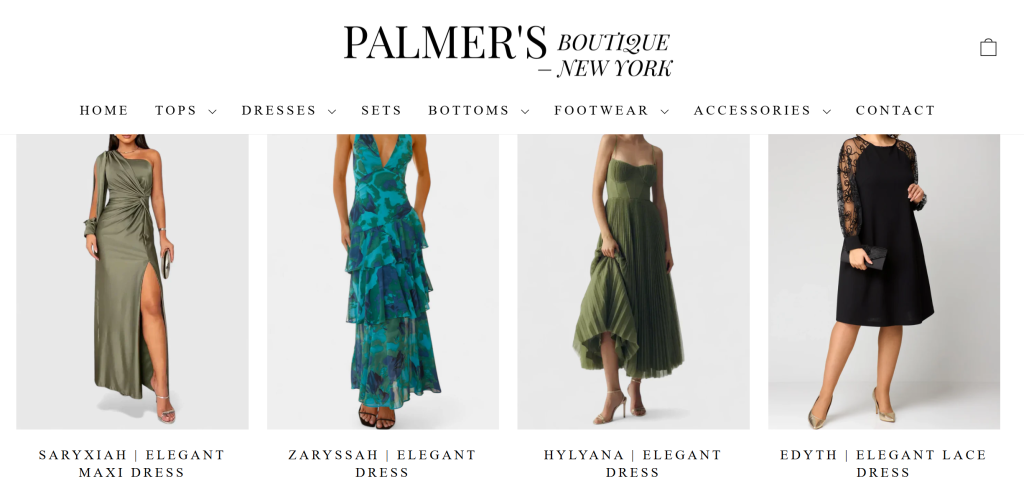Open the Sets menu item

coord(381,110)
